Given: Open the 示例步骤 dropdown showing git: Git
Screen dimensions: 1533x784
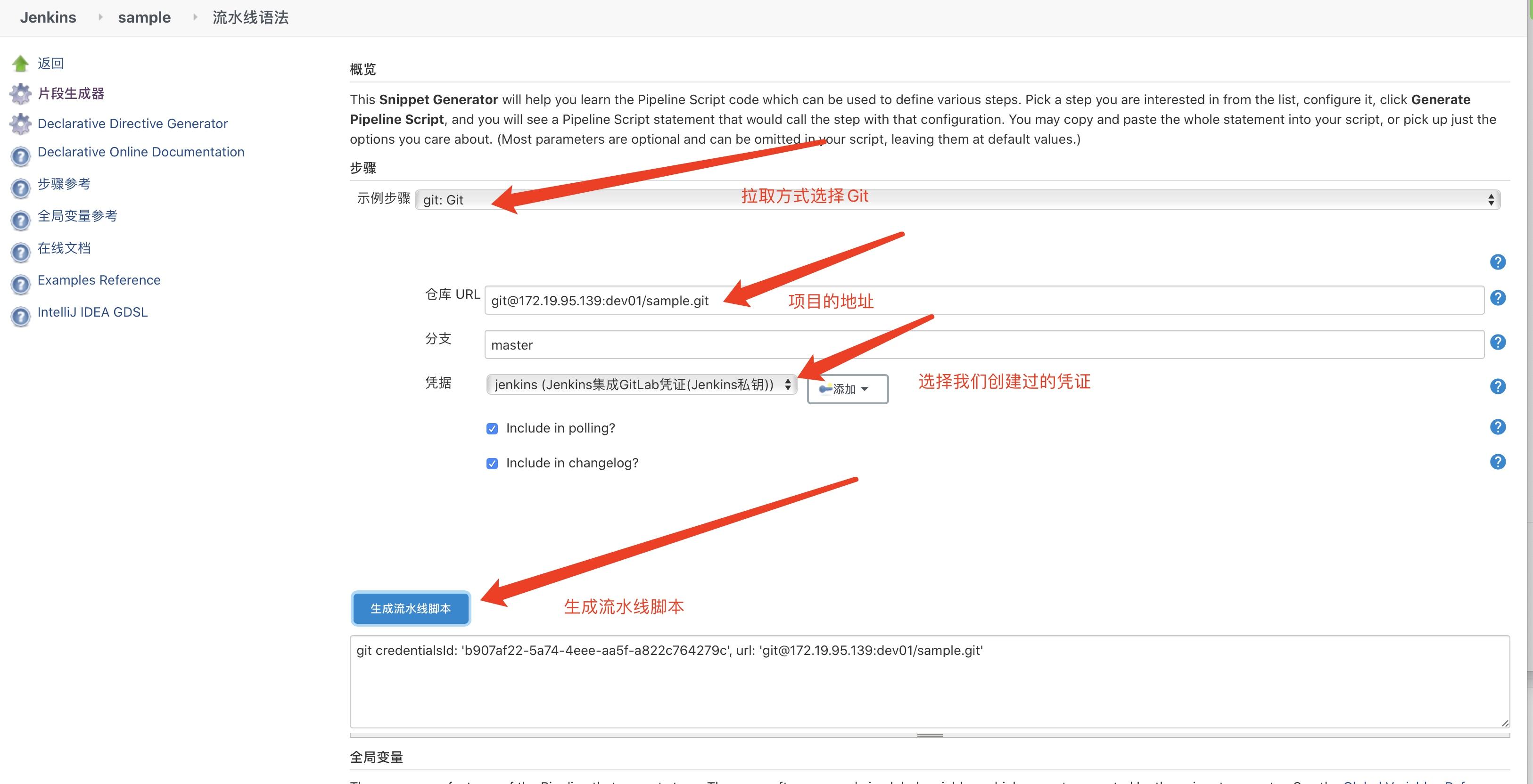Looking at the screenshot, I should coord(952,199).
